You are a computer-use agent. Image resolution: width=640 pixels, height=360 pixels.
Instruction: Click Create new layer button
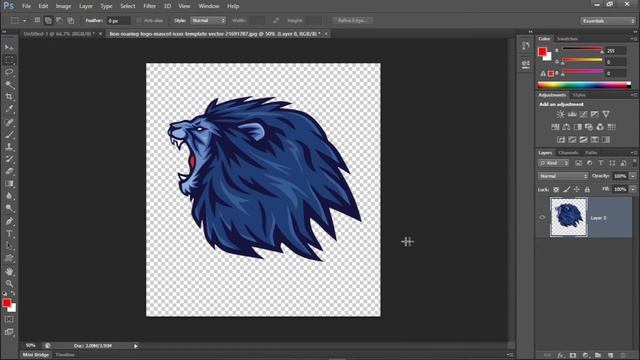click(x=611, y=356)
